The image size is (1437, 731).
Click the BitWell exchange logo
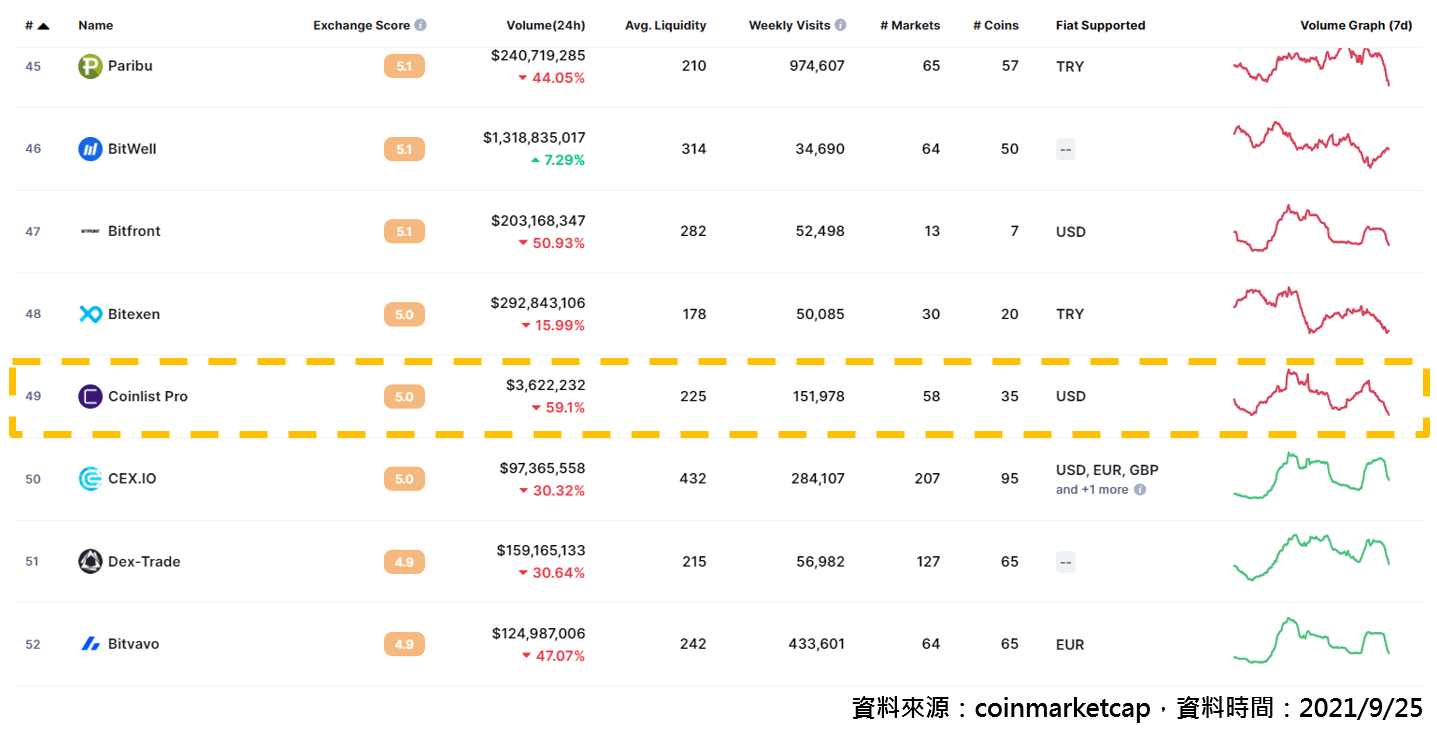[90, 149]
